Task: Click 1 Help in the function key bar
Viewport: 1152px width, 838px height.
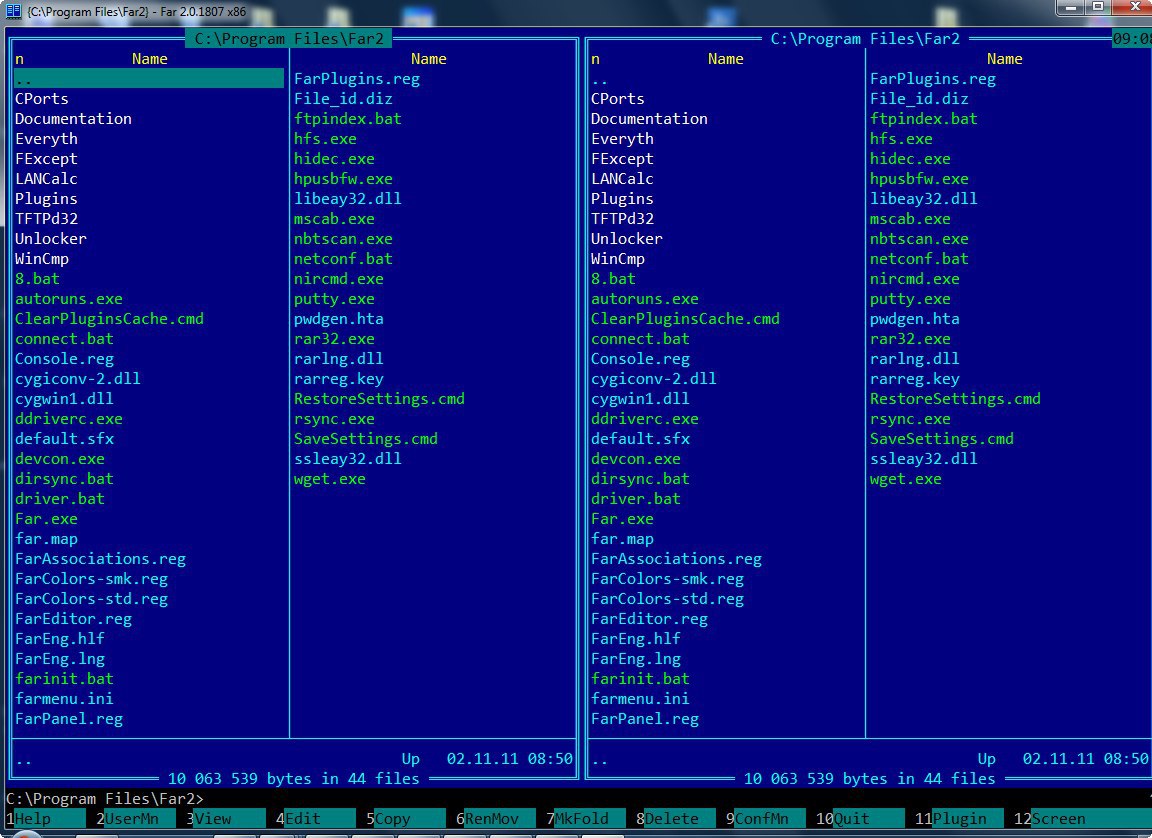Action: tap(46, 818)
